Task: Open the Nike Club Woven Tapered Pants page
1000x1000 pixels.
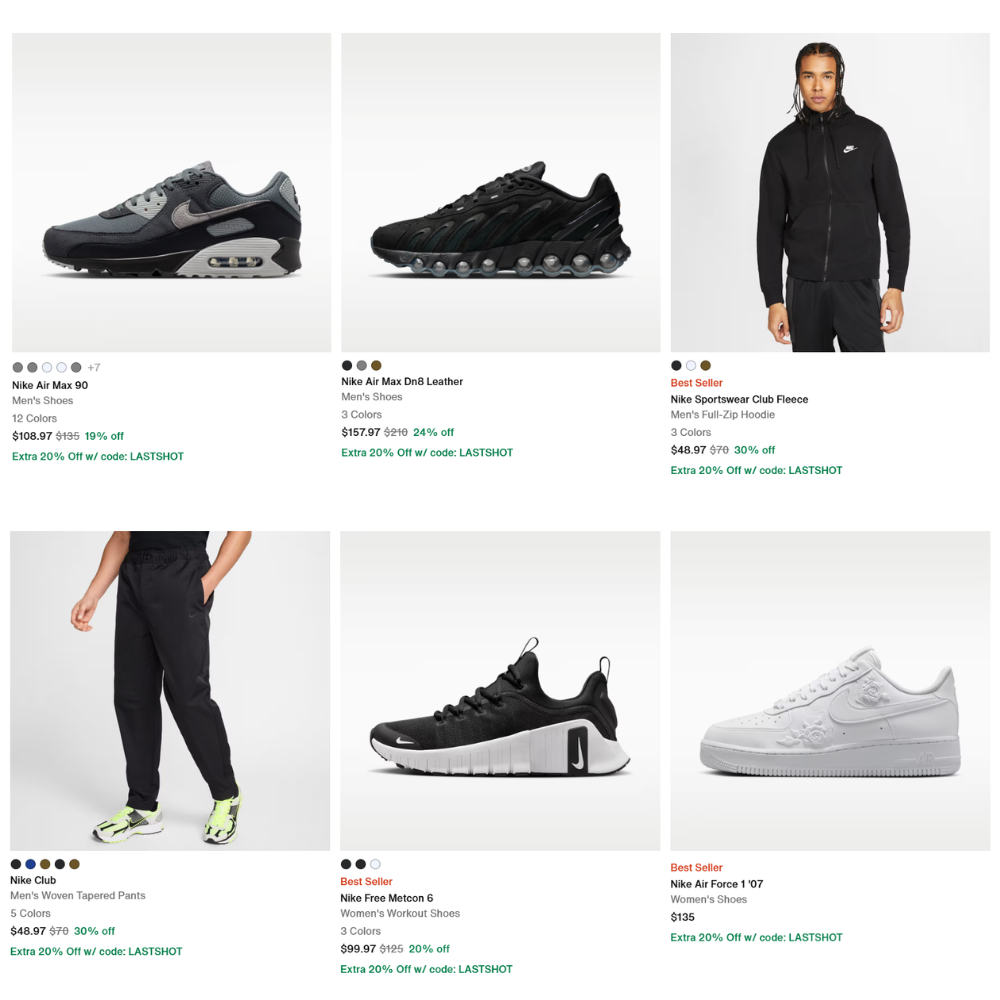Action: click(32, 880)
